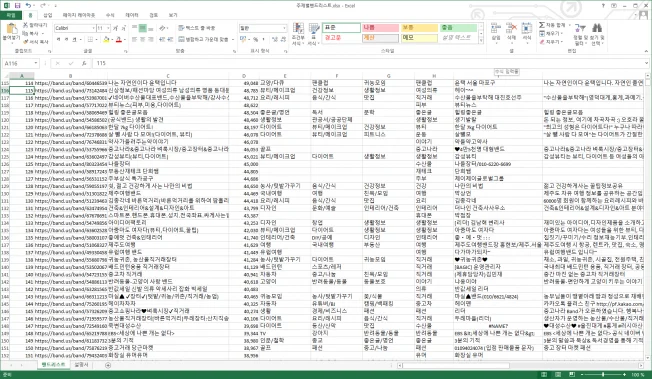Increase the font size

pos(116,28)
